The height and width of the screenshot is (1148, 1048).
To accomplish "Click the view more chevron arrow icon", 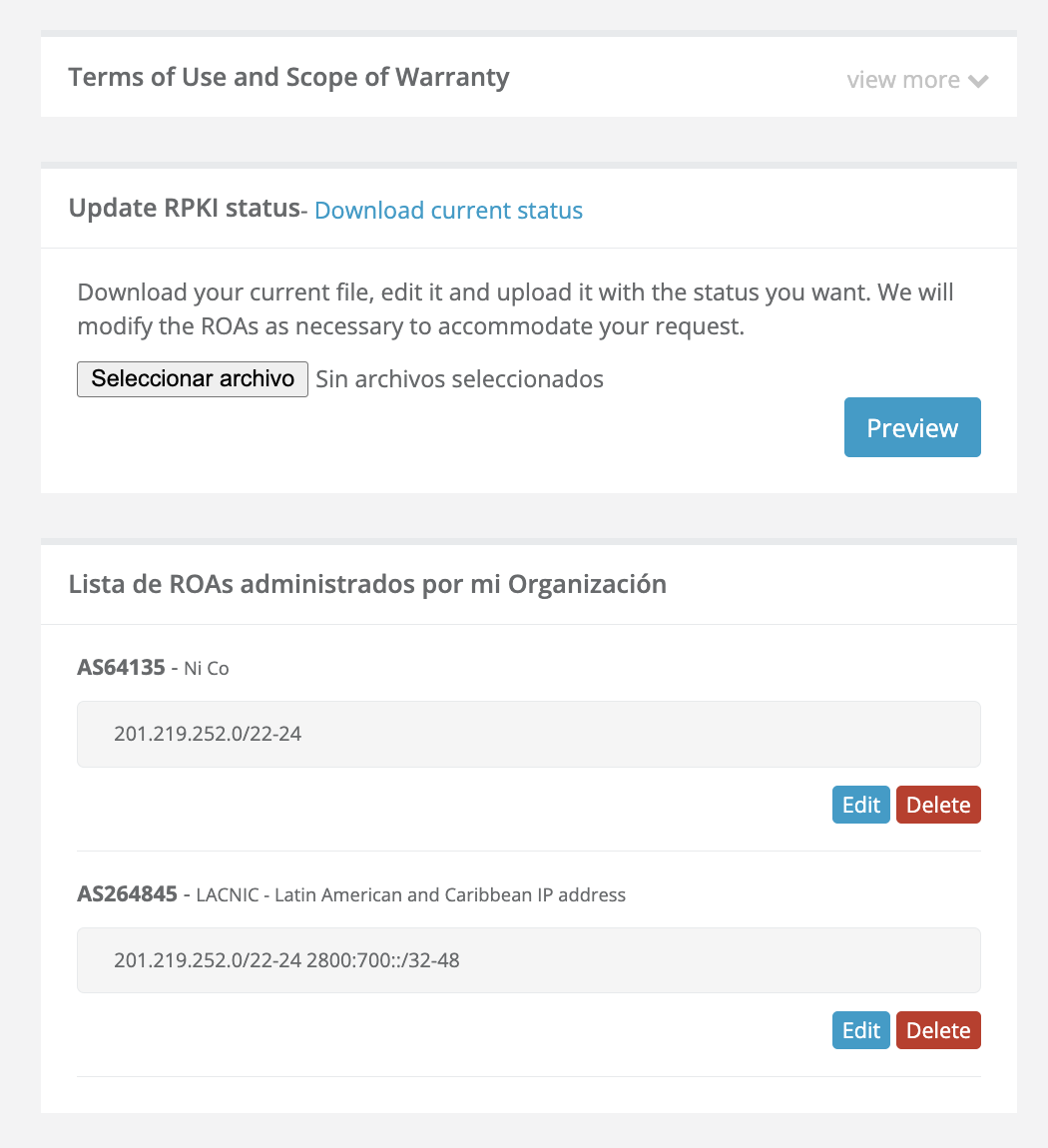I will pyautogui.click(x=978, y=81).
